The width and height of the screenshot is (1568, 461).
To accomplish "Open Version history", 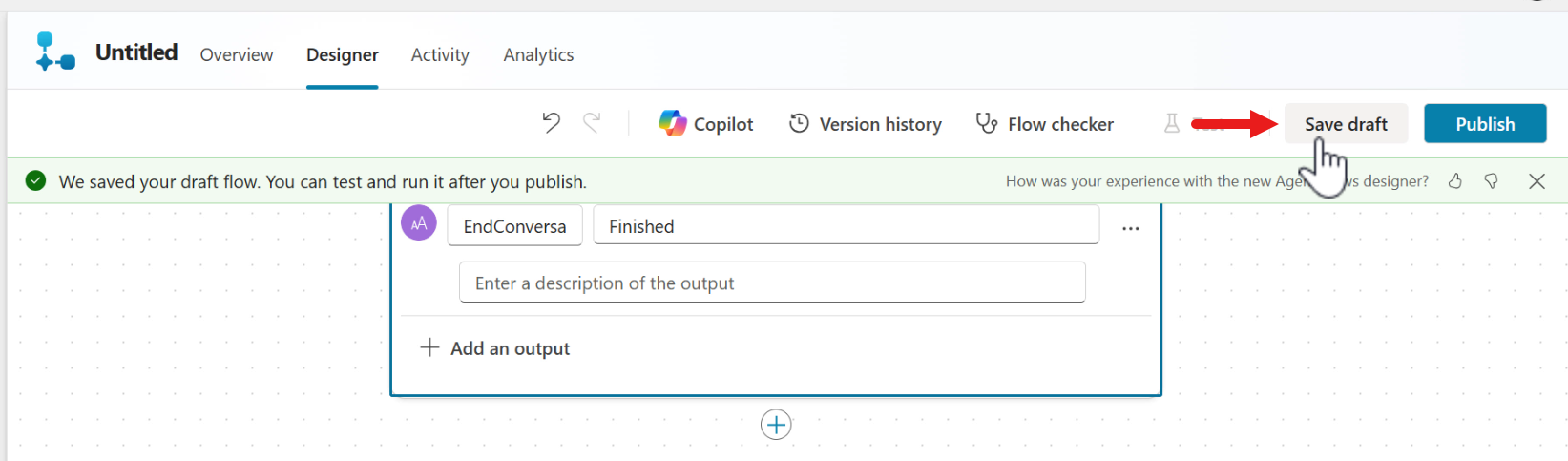I will (x=866, y=124).
